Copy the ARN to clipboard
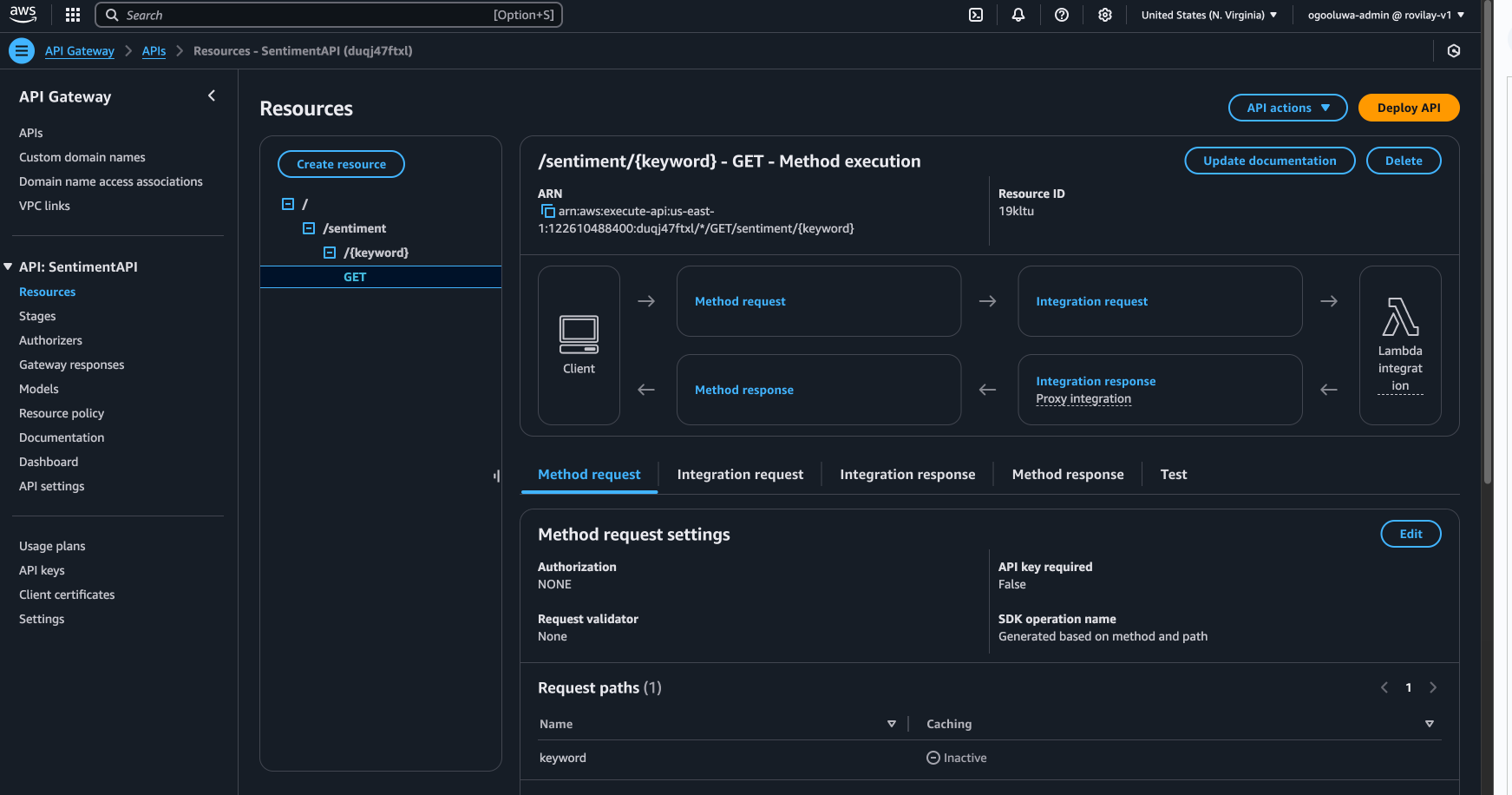 coord(547,211)
